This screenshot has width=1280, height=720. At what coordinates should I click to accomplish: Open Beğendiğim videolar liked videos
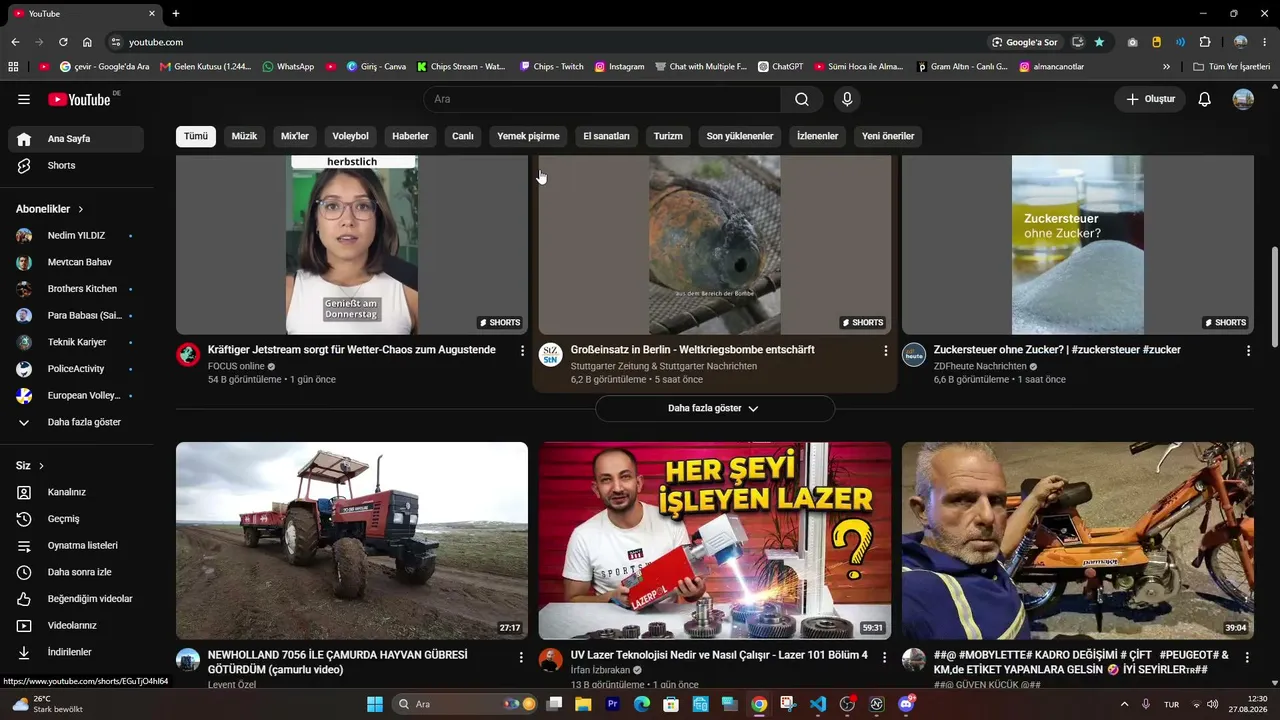[x=76, y=599]
